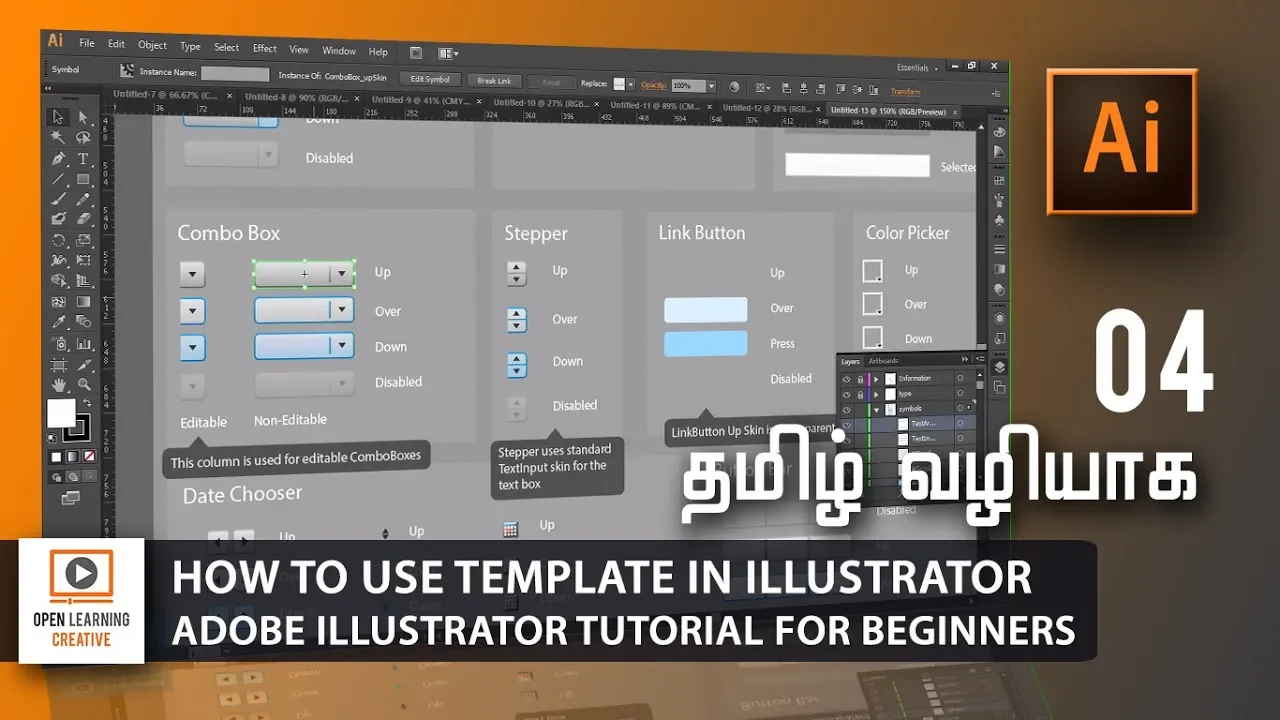Image resolution: width=1280 pixels, height=720 pixels.
Task: Select the Pencil tool
Action: (x=83, y=198)
